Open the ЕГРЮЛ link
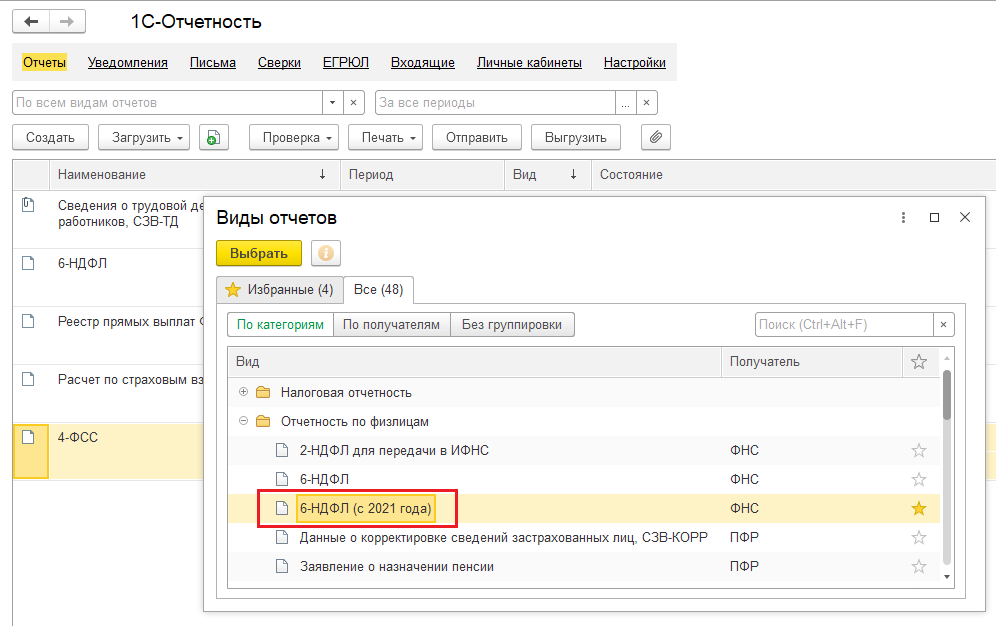Image resolution: width=996 pixels, height=626 pixels. [x=346, y=62]
